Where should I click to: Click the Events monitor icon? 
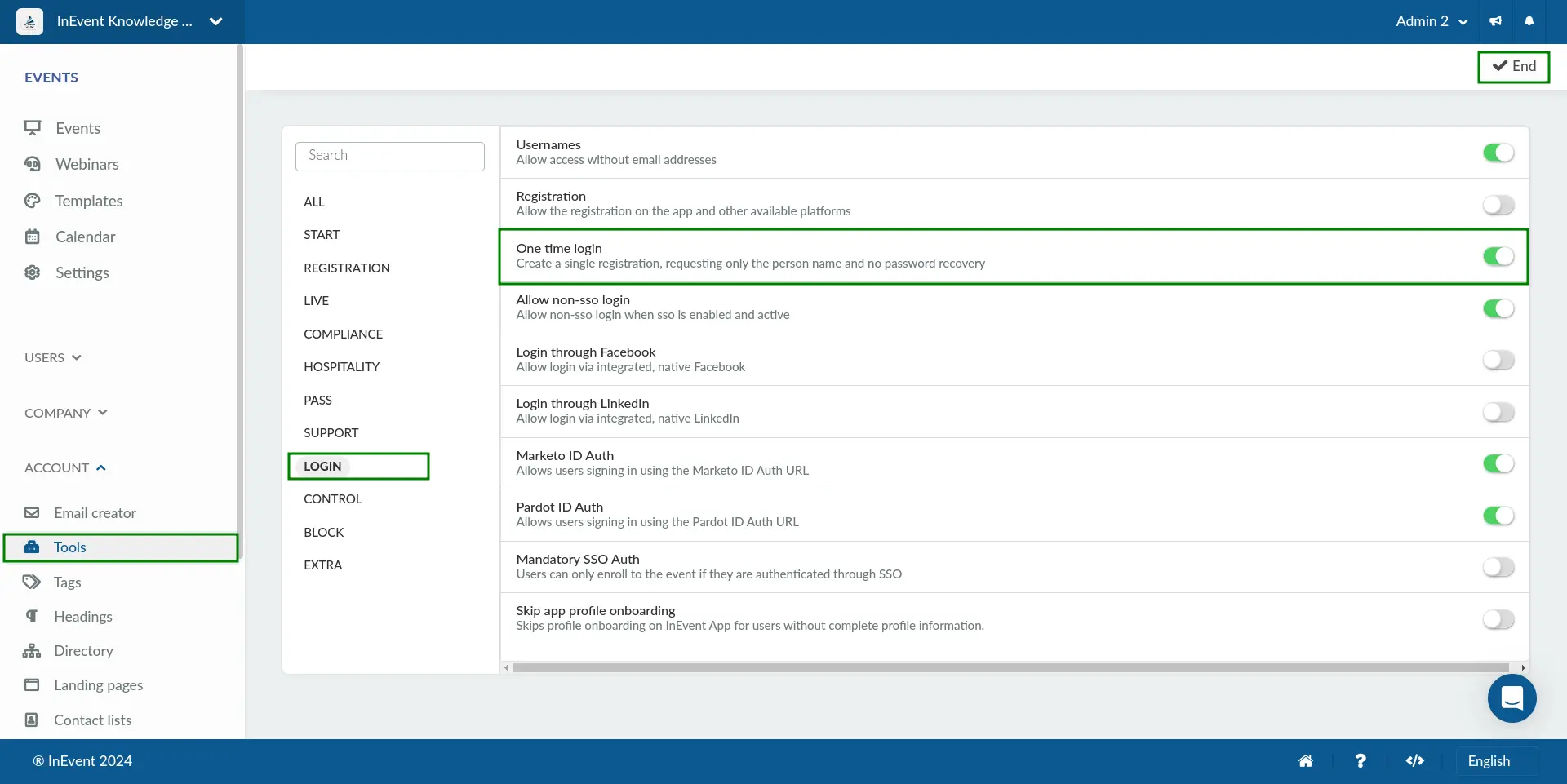(33, 128)
